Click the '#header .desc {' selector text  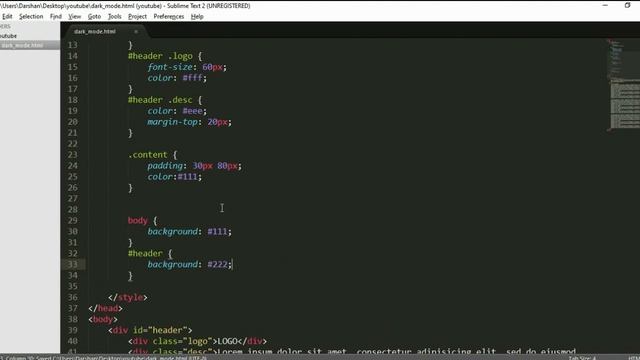tap(165, 100)
